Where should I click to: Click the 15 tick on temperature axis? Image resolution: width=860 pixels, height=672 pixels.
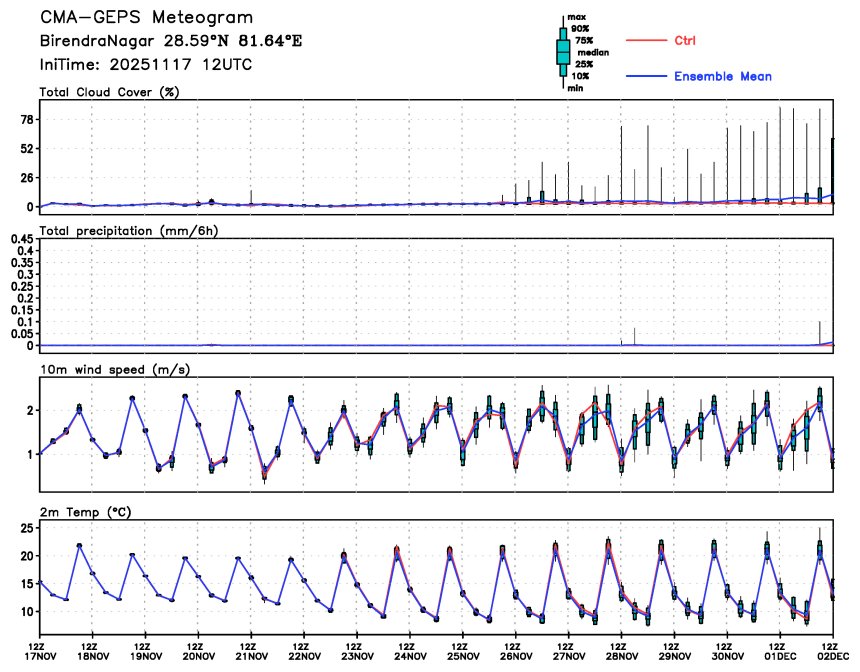click(x=27, y=584)
